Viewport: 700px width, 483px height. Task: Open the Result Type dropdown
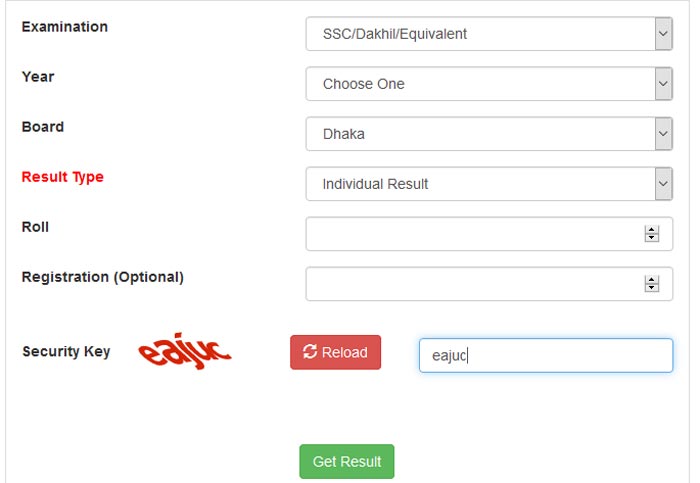coord(489,184)
